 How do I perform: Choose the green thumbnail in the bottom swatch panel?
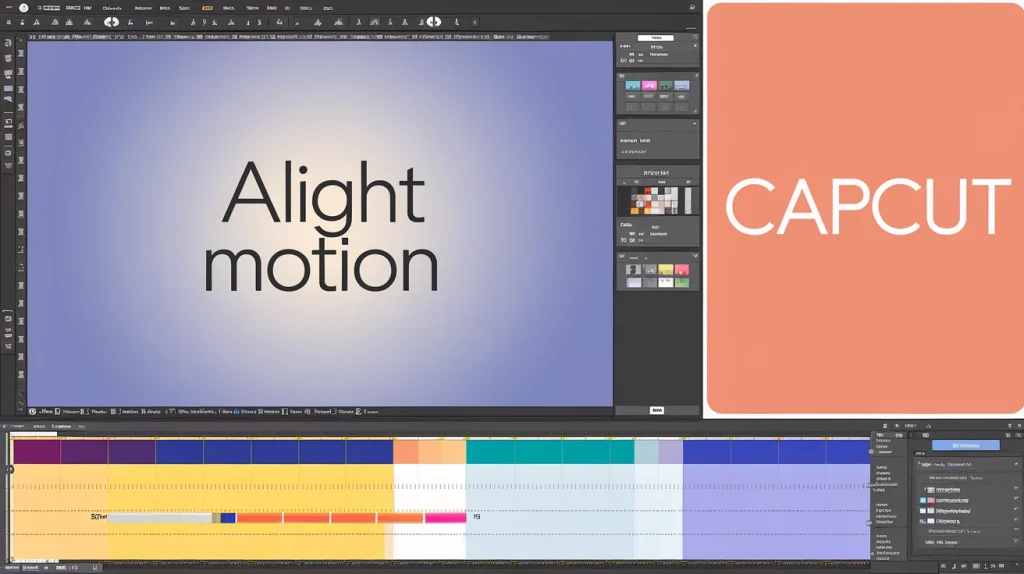[682, 282]
